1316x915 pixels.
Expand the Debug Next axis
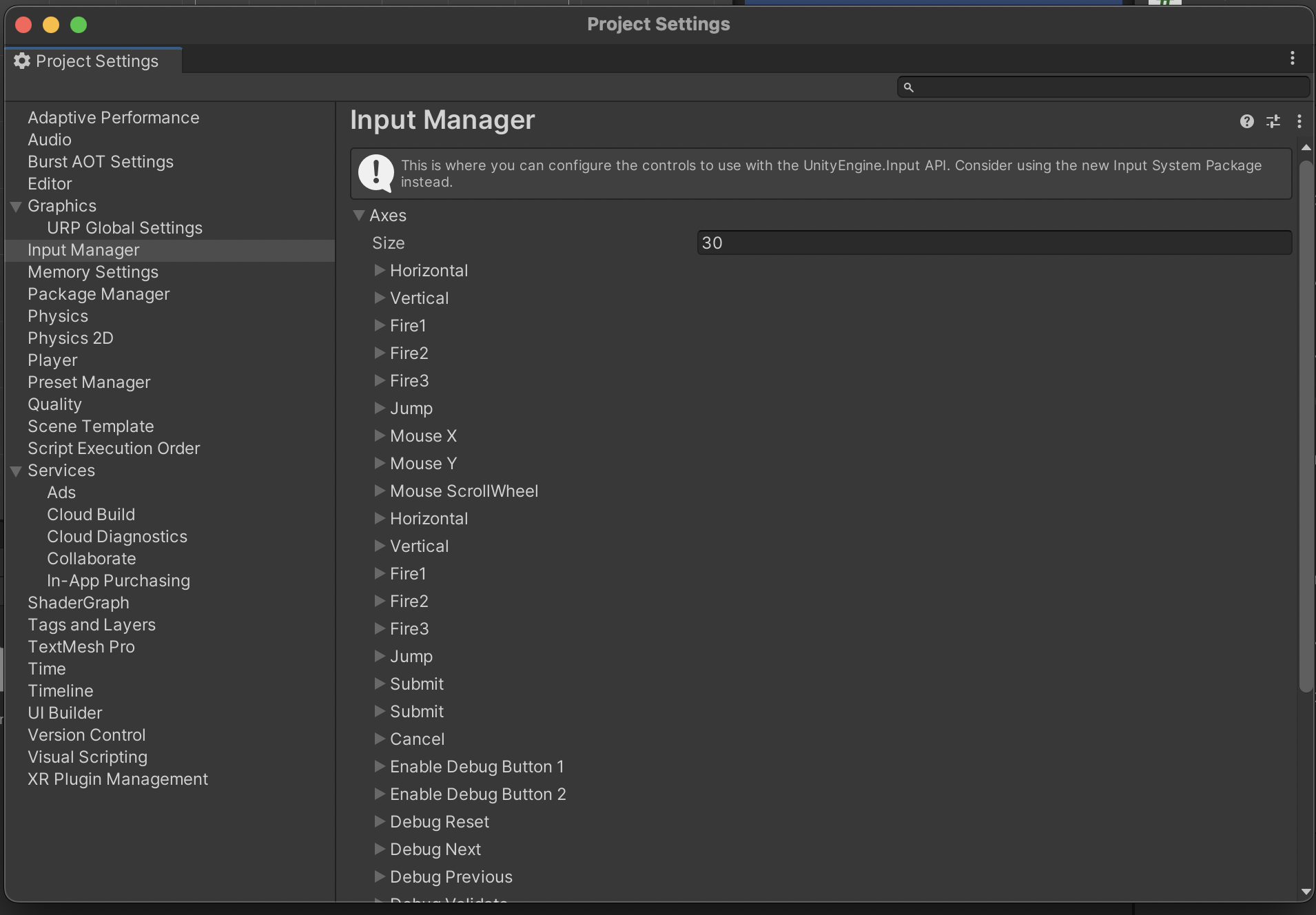pyautogui.click(x=379, y=849)
